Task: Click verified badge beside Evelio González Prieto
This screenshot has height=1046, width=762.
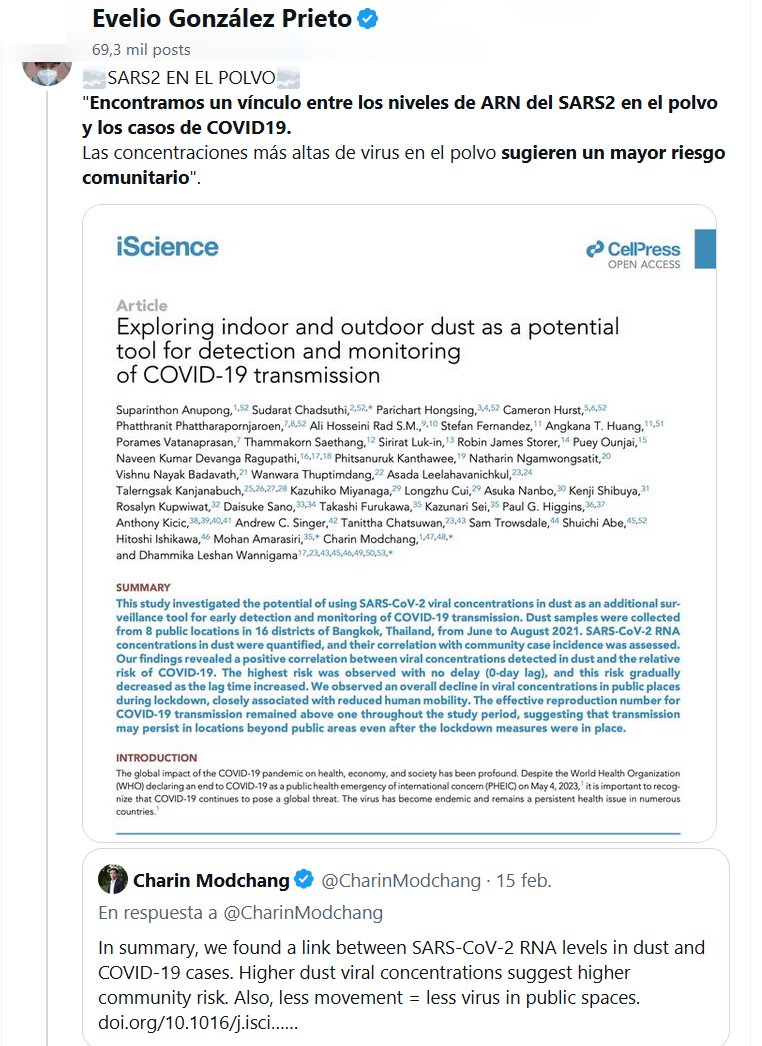Action: click(x=368, y=20)
